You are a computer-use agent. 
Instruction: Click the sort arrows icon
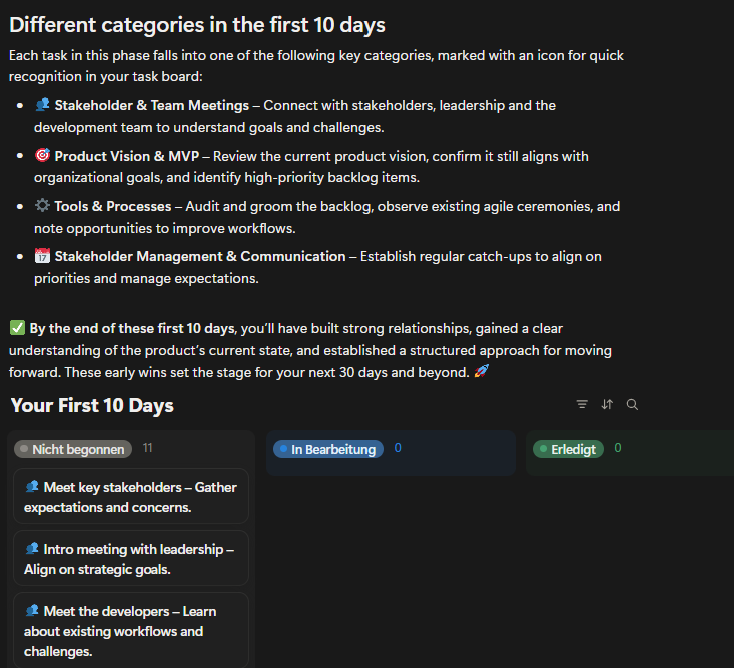[607, 405]
